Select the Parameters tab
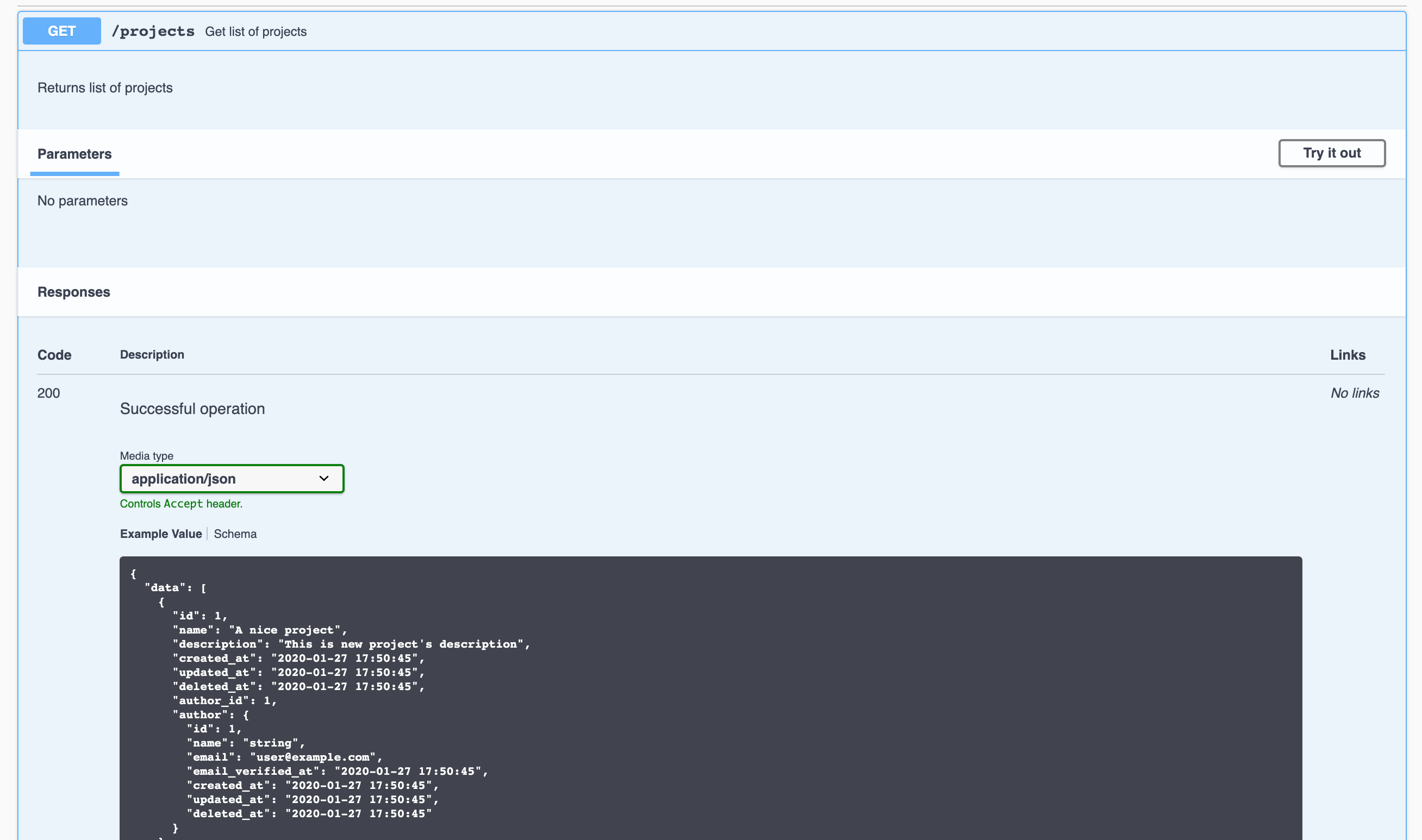This screenshot has width=1422, height=840. [74, 154]
